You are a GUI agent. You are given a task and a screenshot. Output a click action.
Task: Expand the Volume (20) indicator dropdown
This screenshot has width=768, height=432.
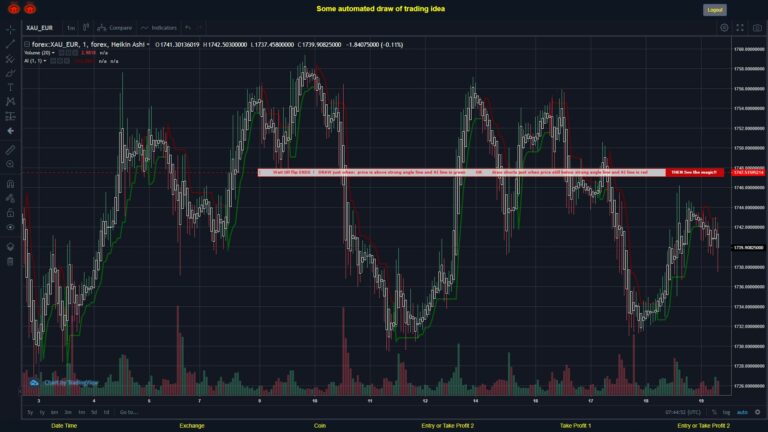[53, 53]
